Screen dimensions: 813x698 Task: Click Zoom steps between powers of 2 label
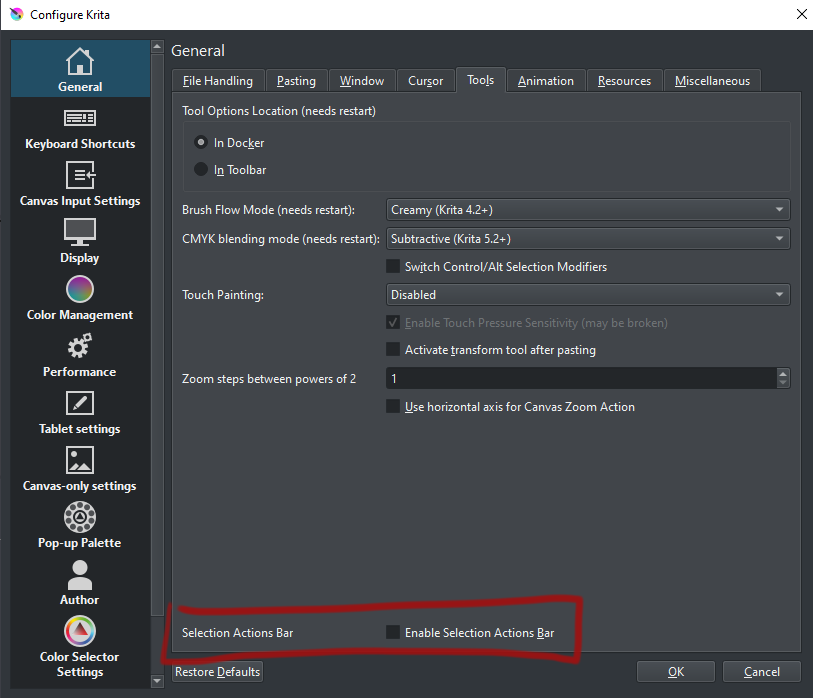click(269, 379)
